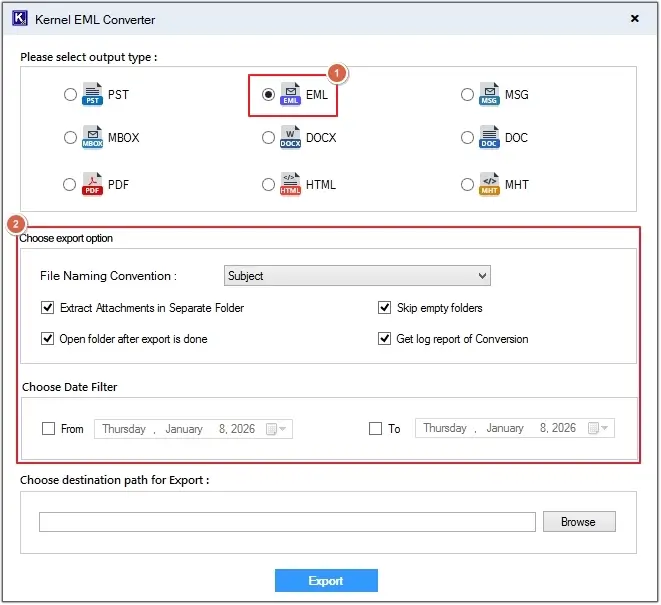Click the DOCX file format icon
The height and width of the screenshot is (605, 661).
click(x=290, y=137)
